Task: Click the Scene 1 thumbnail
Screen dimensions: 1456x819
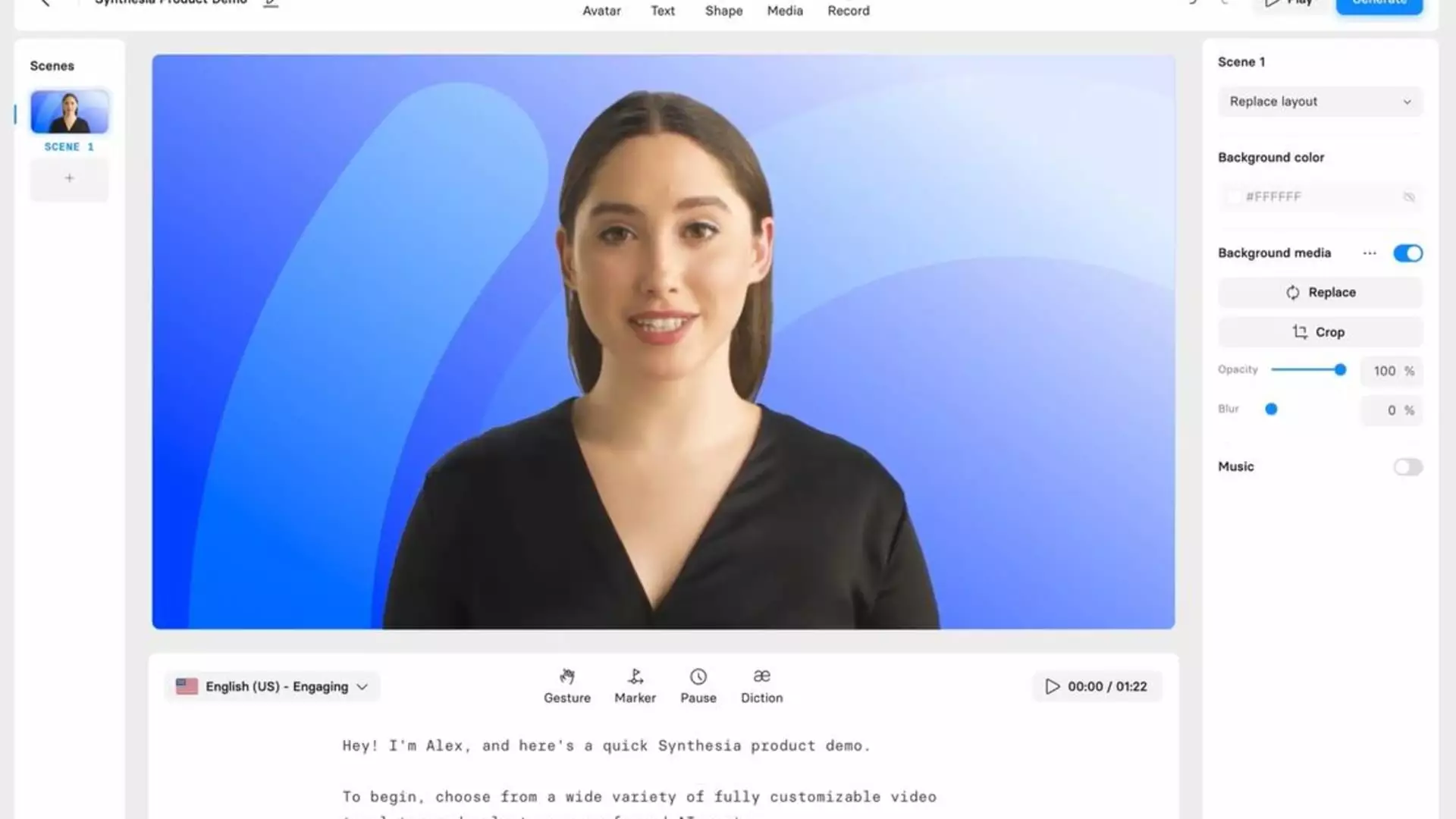Action: 69,111
